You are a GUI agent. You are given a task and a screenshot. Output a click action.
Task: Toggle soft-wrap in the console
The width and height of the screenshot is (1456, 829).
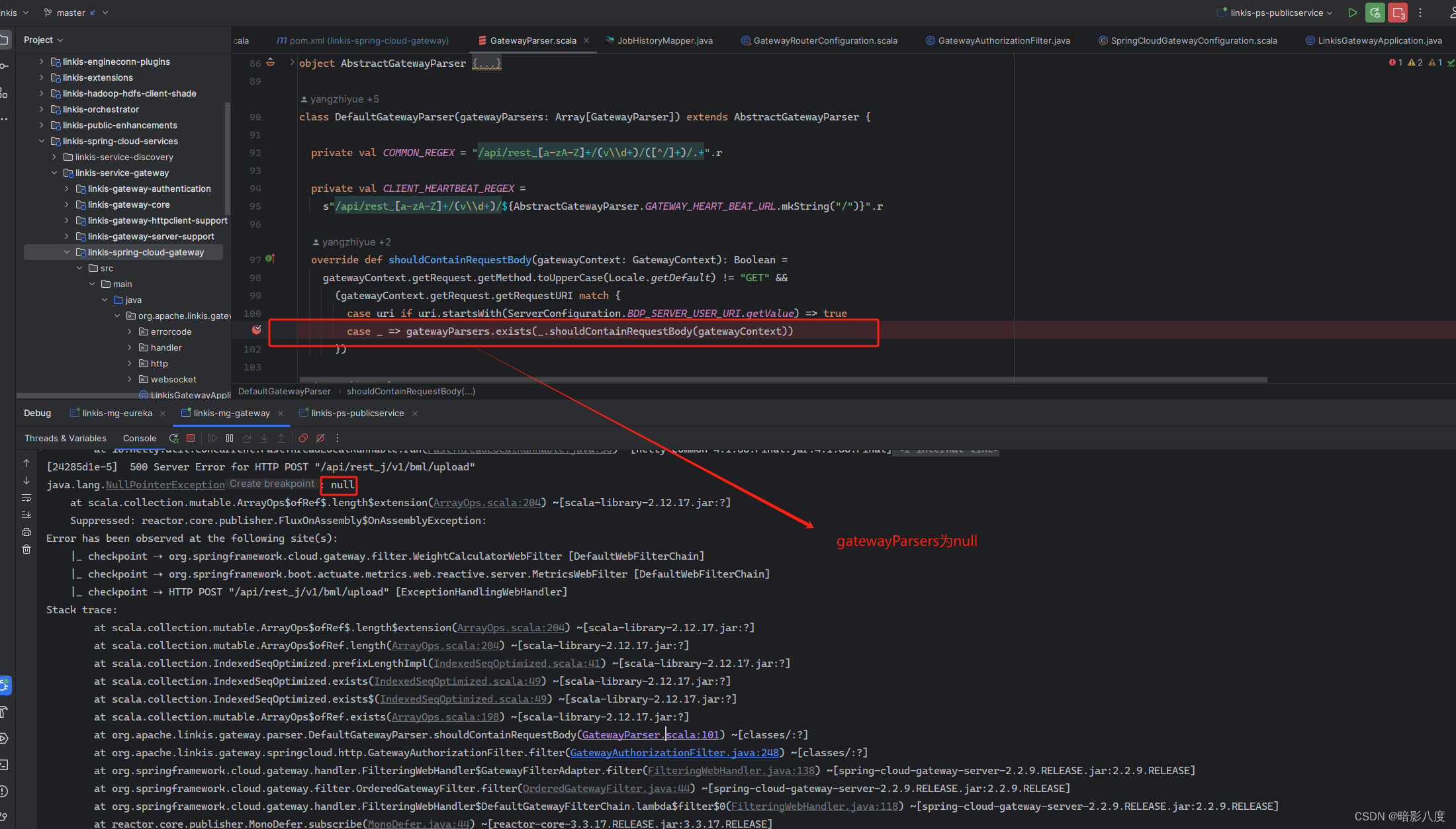[x=26, y=498]
